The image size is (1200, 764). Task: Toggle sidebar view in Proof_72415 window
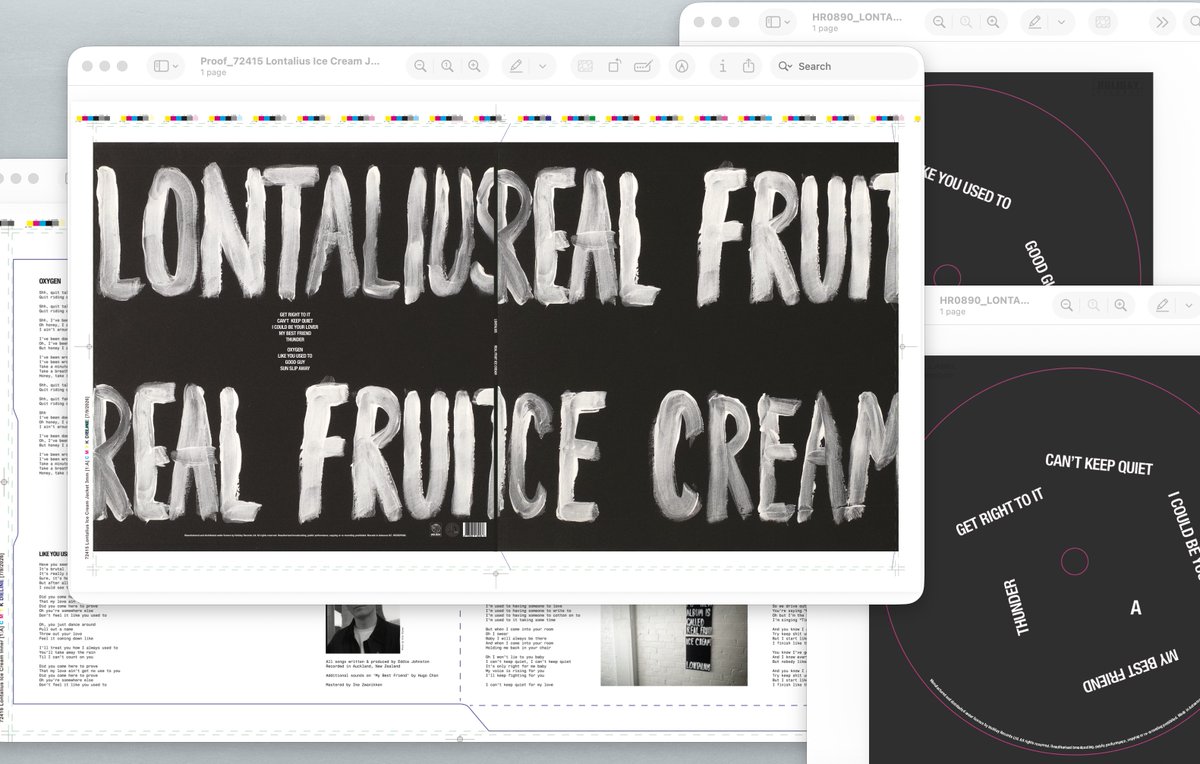(x=159, y=66)
